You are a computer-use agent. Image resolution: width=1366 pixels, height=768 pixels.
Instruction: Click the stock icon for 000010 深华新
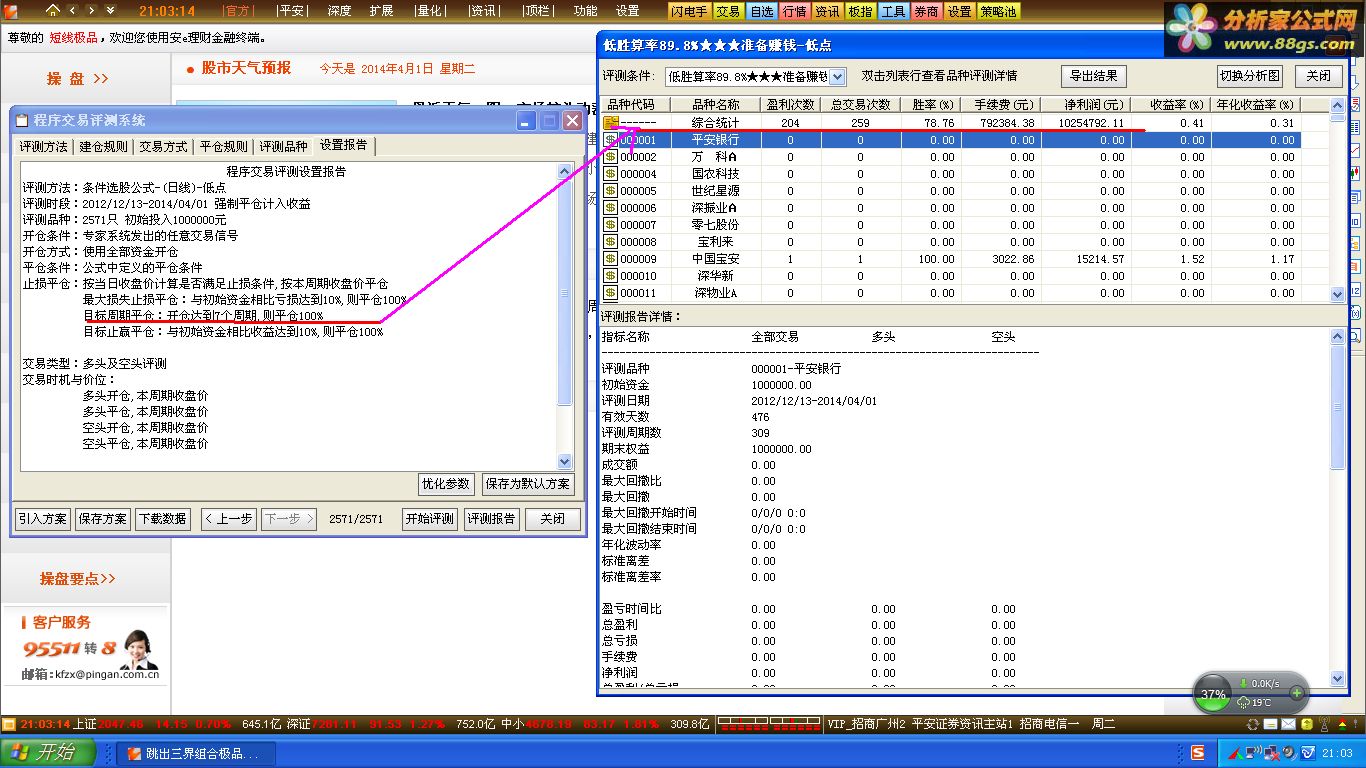tap(610, 276)
